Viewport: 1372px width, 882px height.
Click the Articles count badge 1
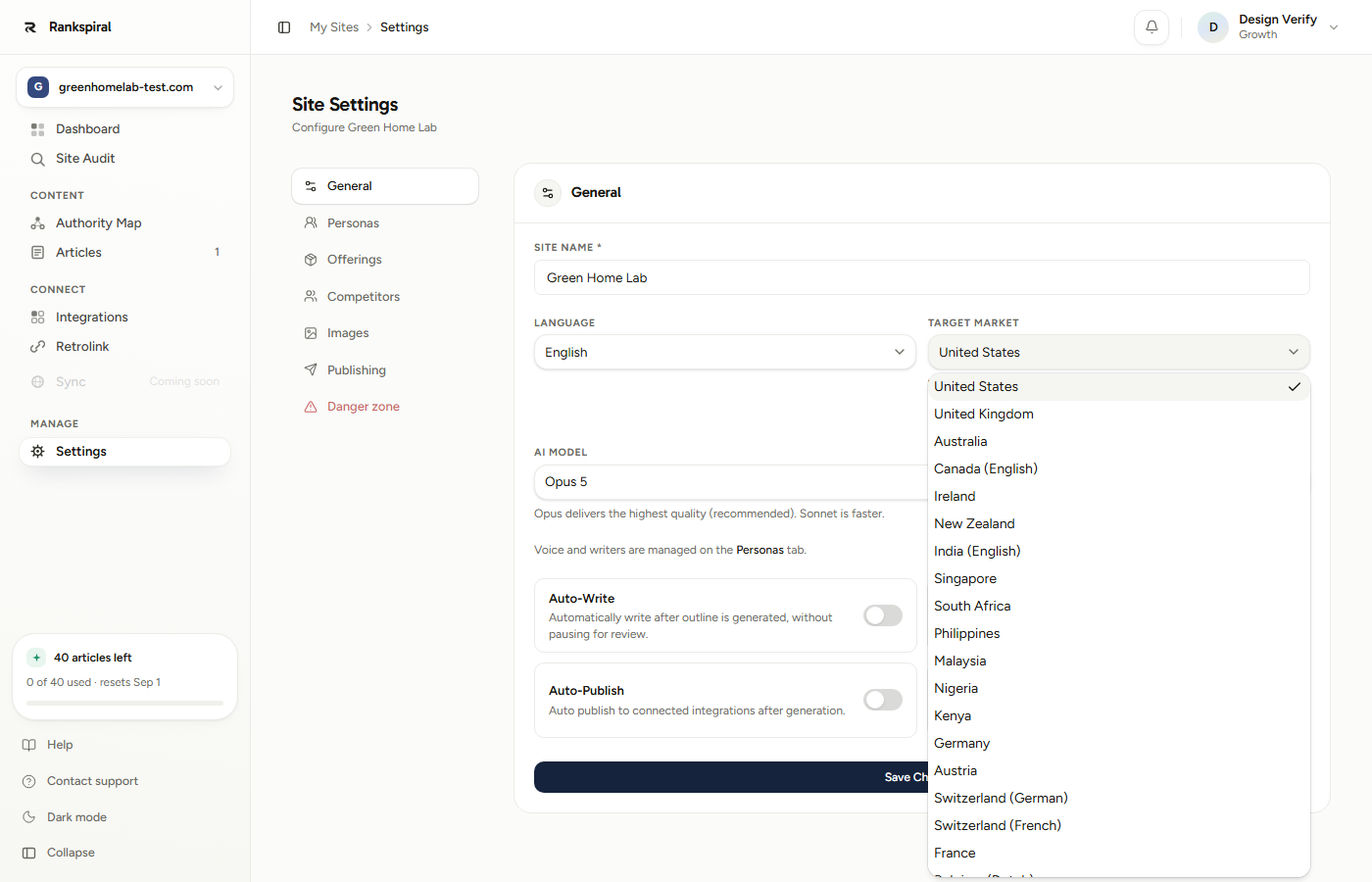217,253
